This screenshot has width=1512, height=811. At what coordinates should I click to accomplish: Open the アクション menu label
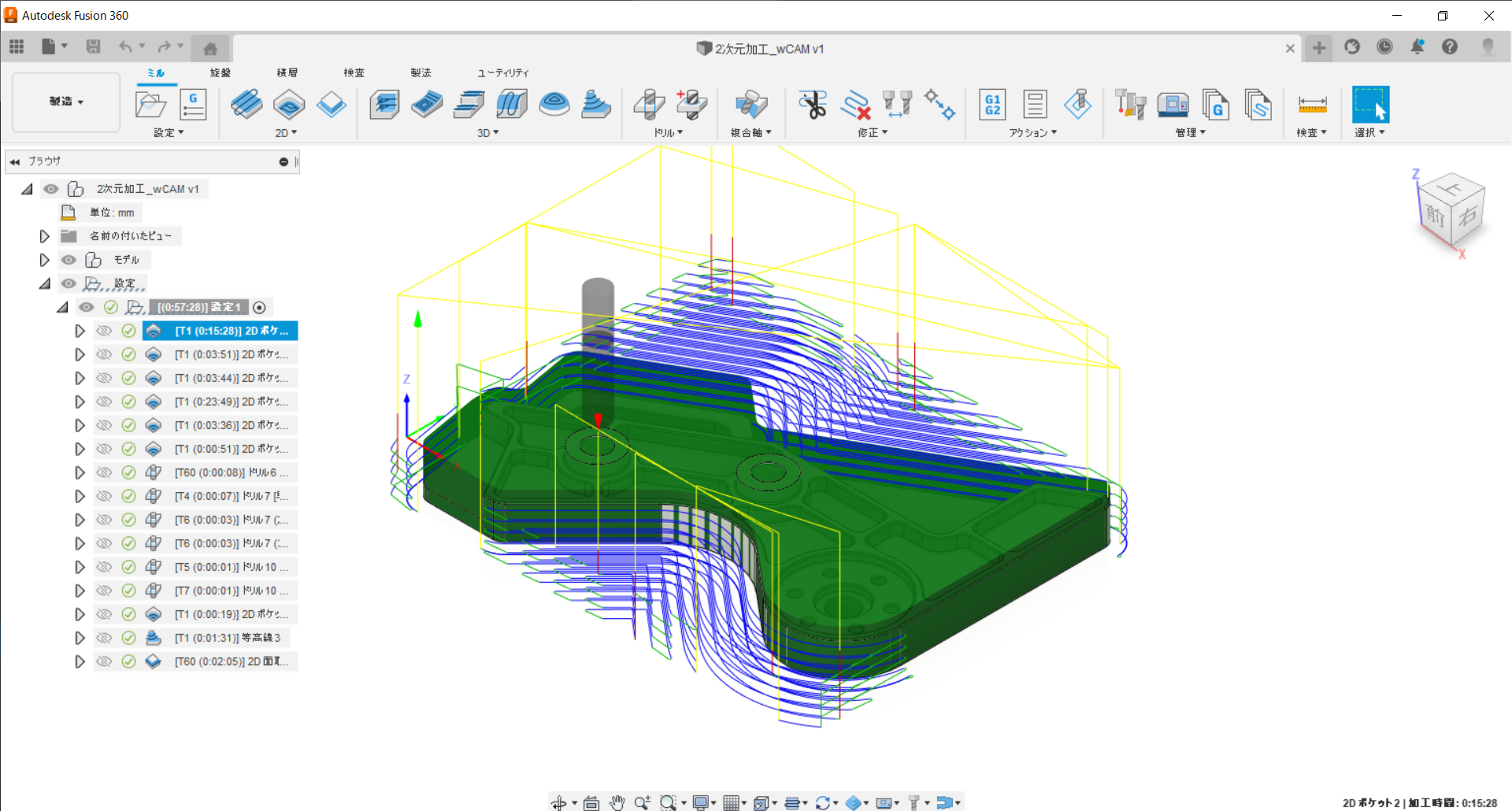click(x=1032, y=132)
